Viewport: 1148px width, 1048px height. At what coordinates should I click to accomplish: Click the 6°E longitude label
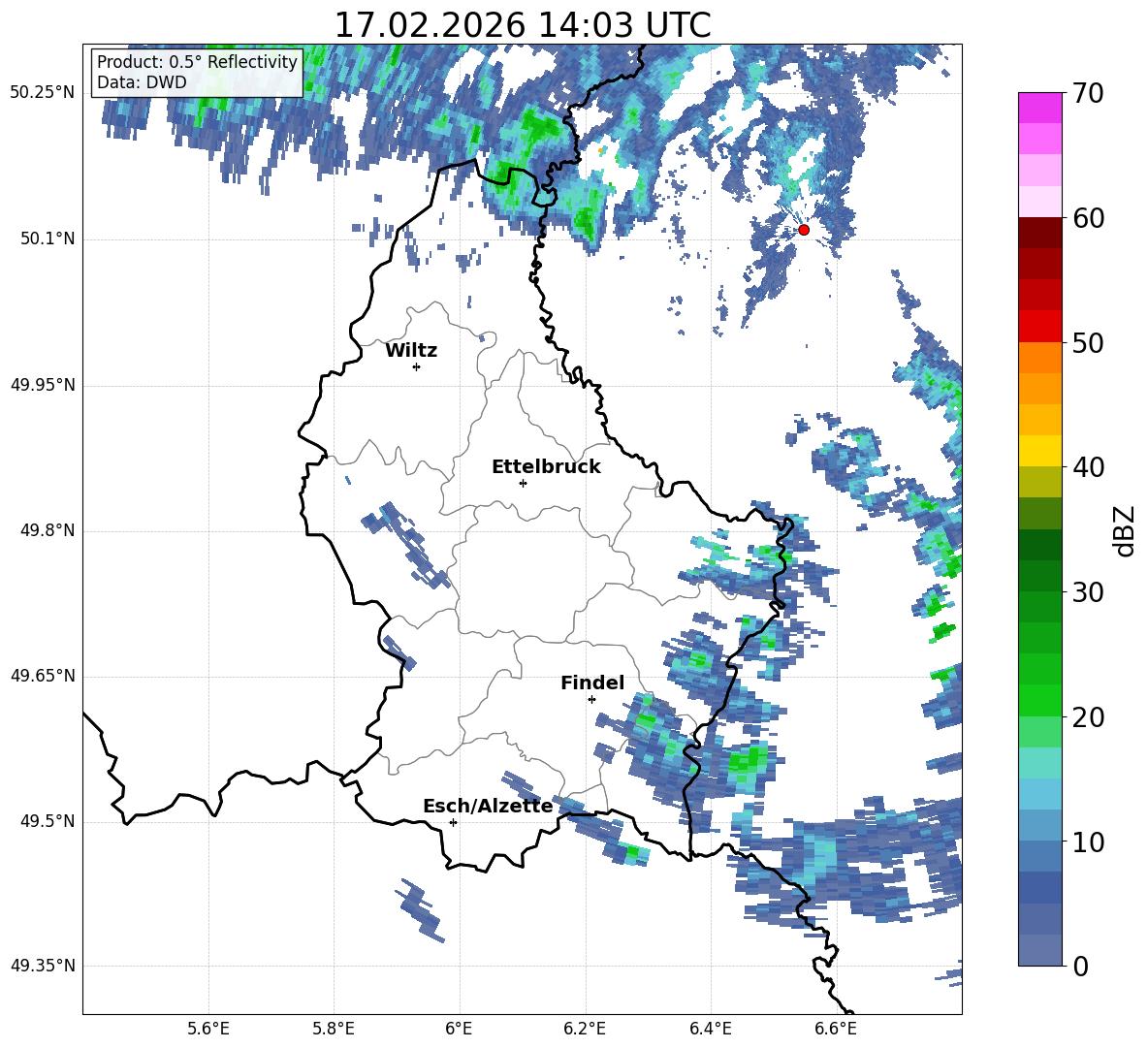[x=459, y=1029]
